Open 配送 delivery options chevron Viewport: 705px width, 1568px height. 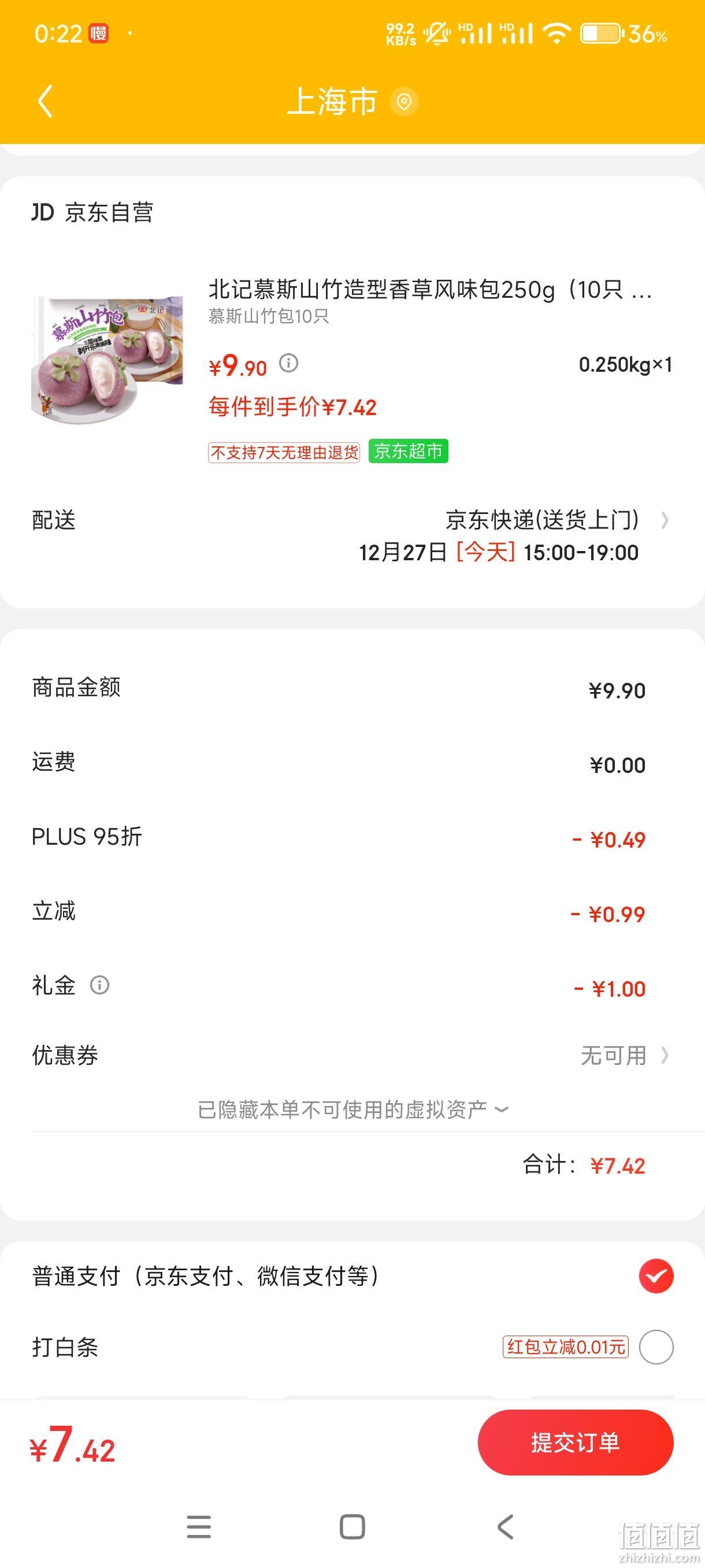(665, 520)
